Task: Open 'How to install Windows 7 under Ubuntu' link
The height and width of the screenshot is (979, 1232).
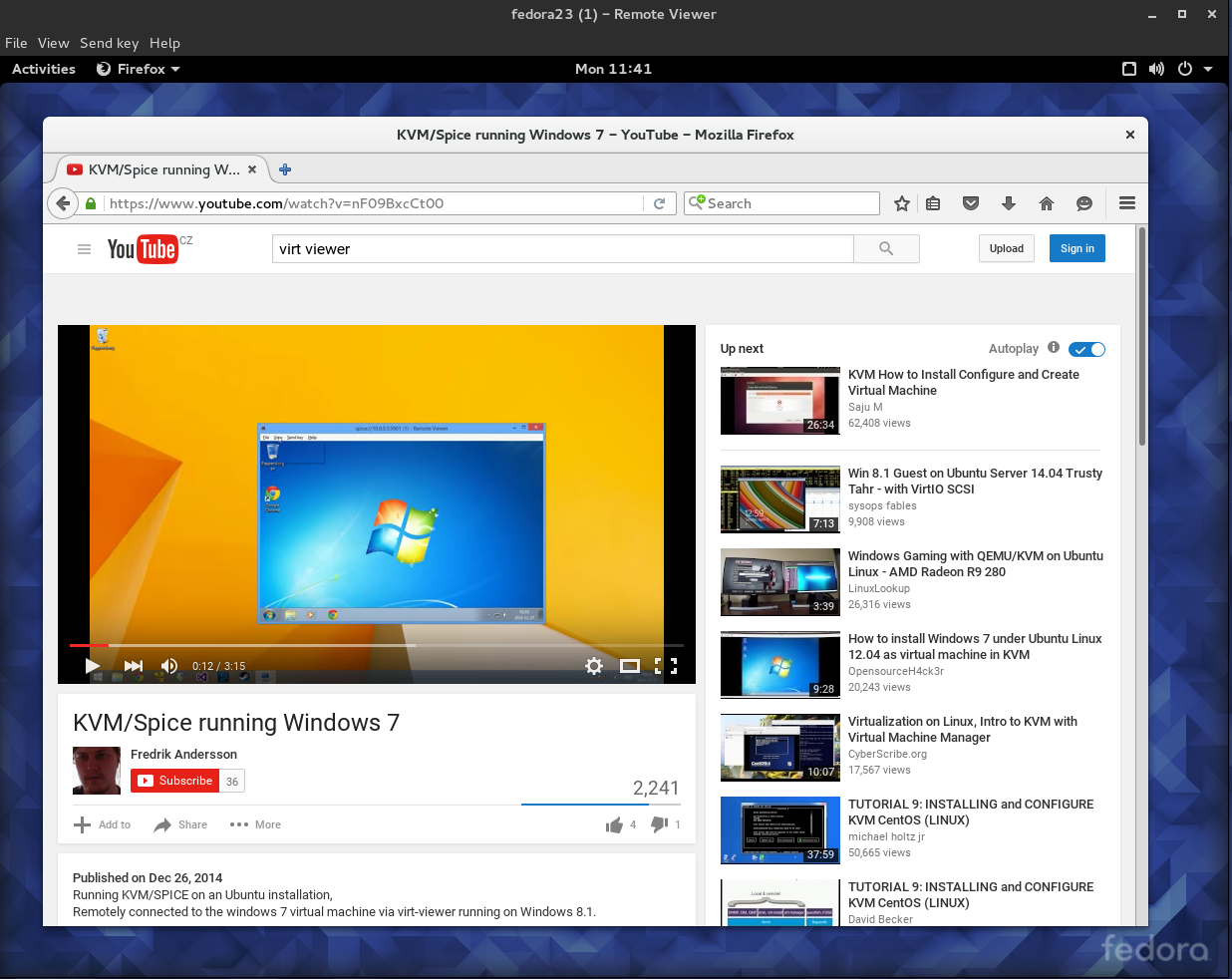Action: pyautogui.click(x=975, y=647)
